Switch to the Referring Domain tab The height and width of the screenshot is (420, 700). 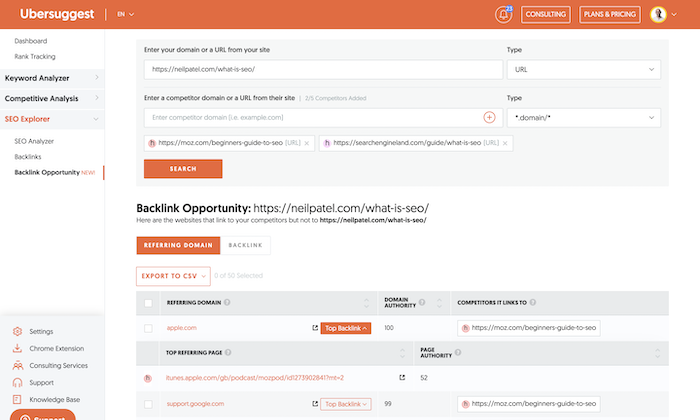tap(178, 245)
